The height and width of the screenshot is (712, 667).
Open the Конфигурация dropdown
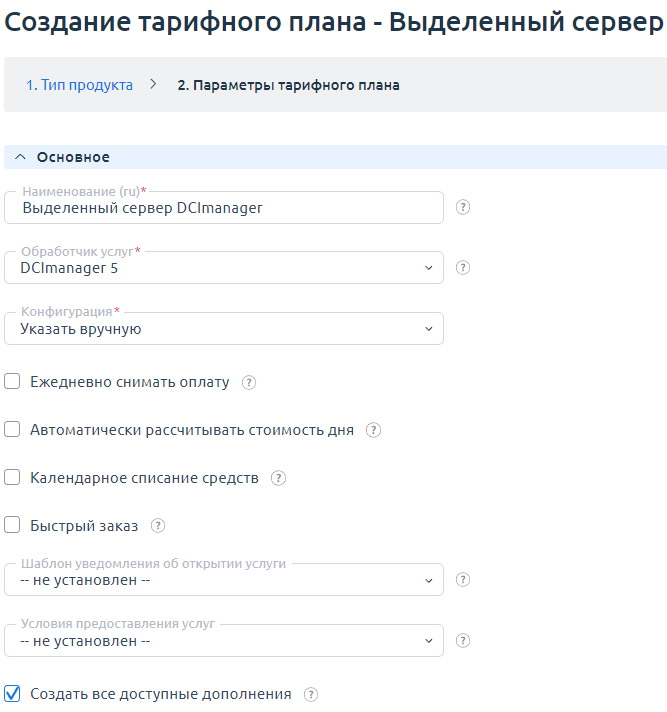224,328
